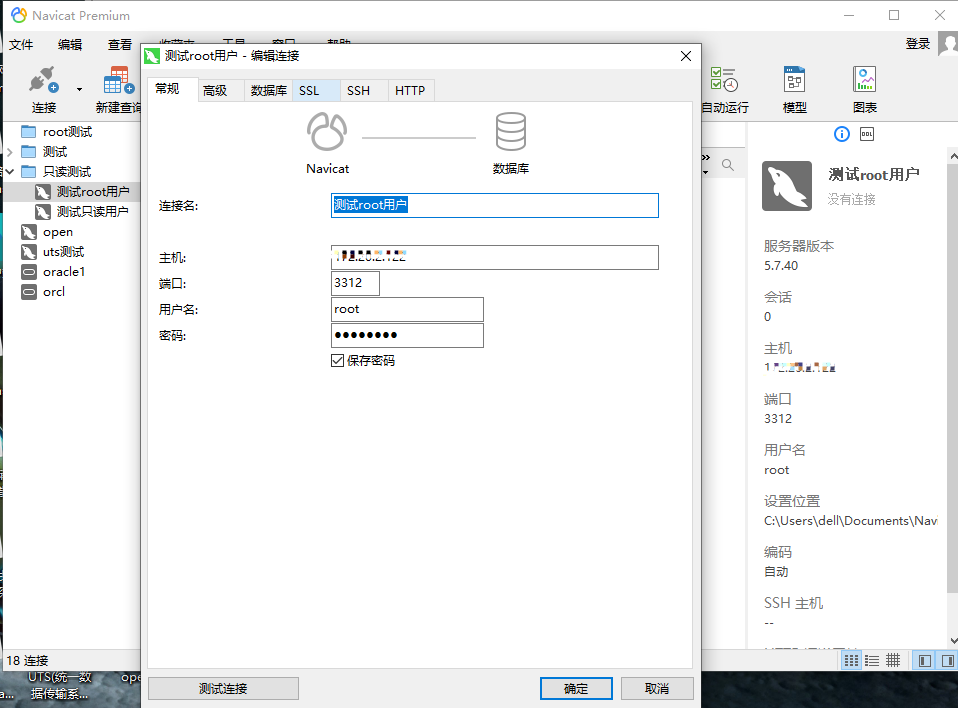The width and height of the screenshot is (958, 708).
Task: Click the New Query table icon
Action: (x=119, y=80)
